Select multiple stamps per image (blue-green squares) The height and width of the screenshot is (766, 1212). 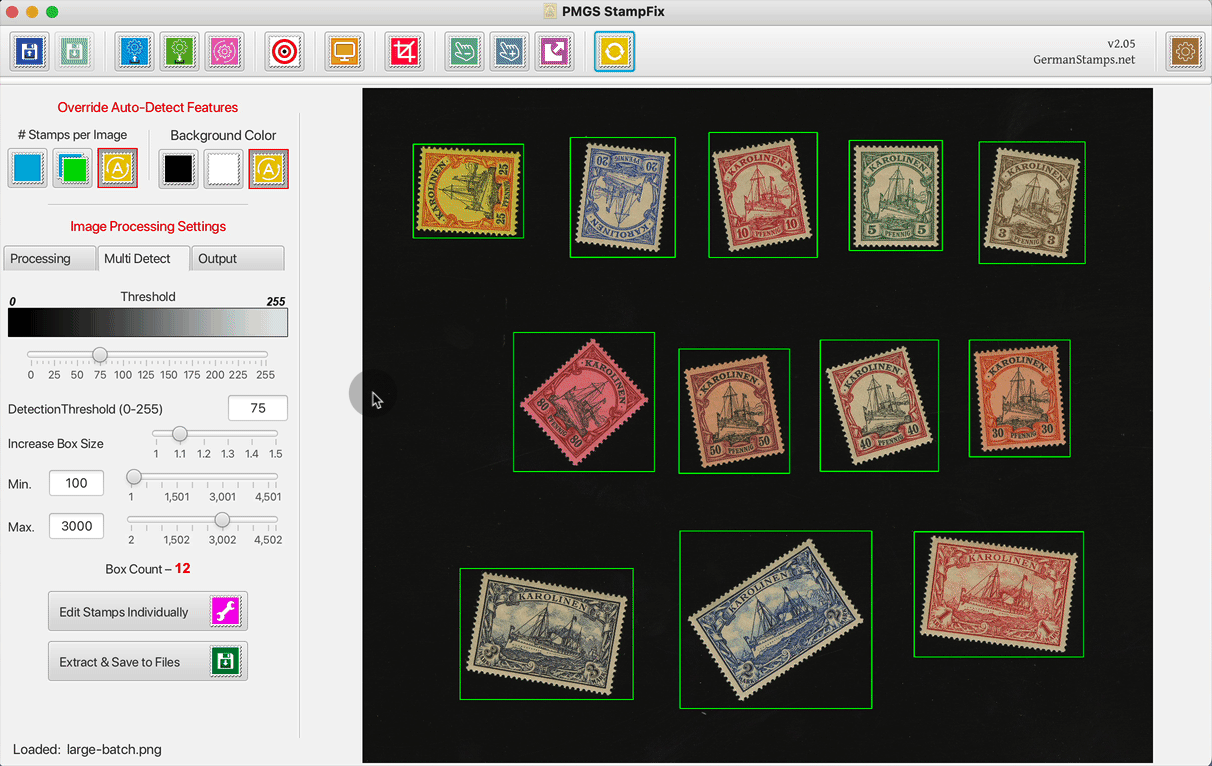point(73,168)
